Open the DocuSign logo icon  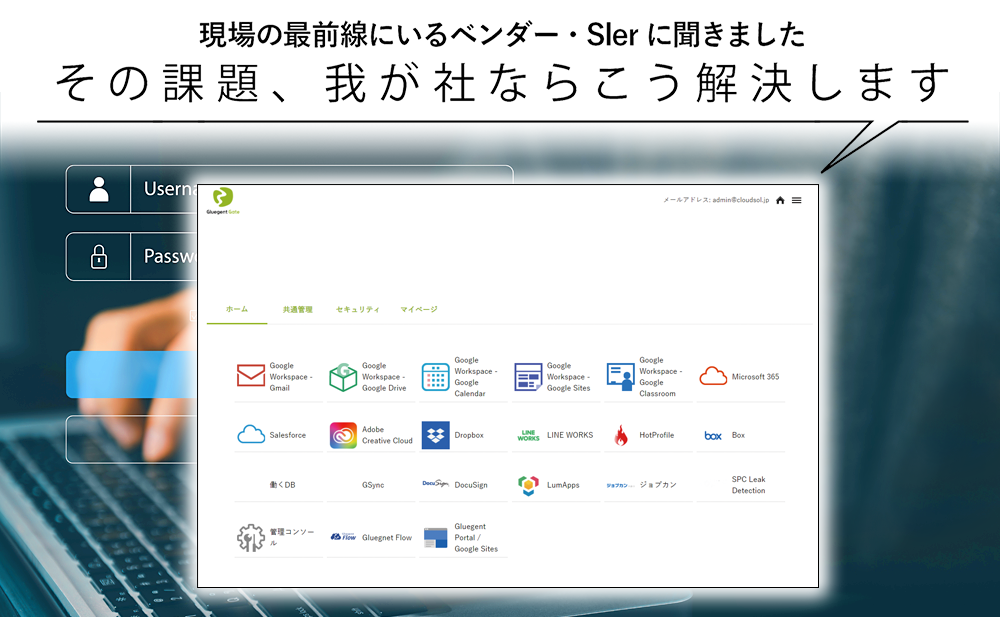point(436,484)
